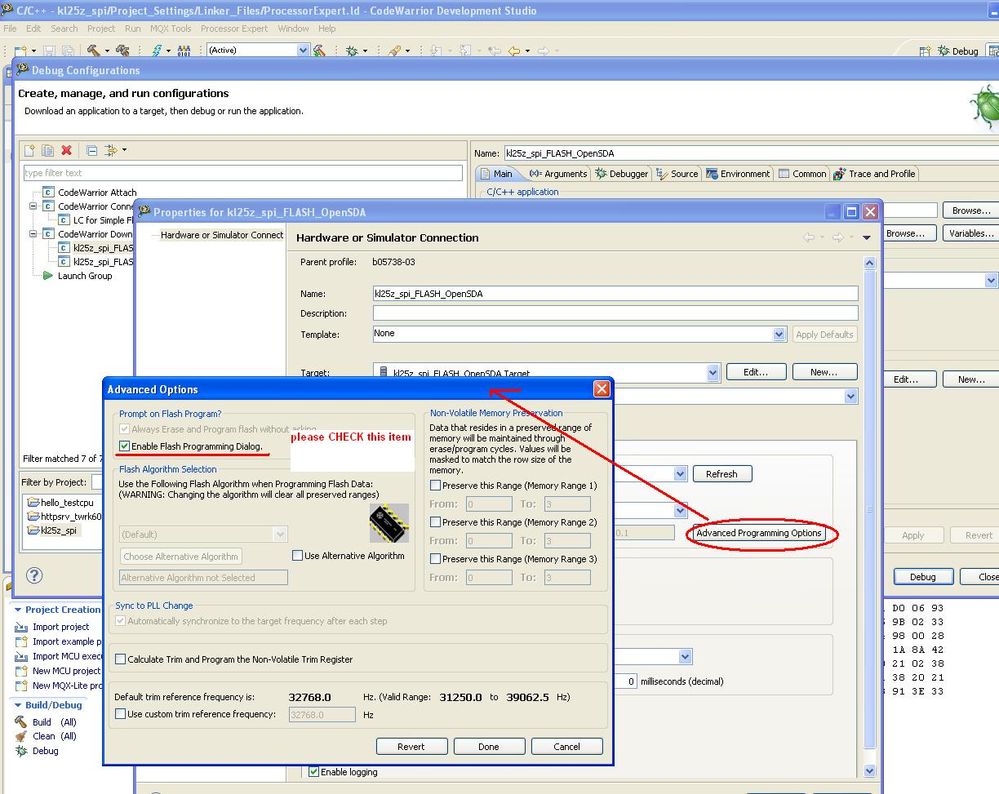
Task: Click the Debug bug icon in Build/Debug list
Action: click(21, 751)
